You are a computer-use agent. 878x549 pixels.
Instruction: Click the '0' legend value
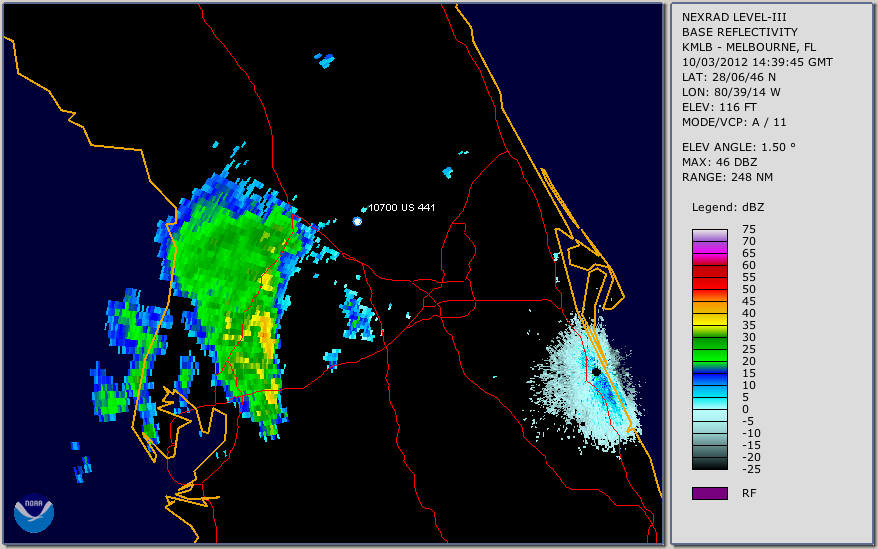(x=745, y=410)
